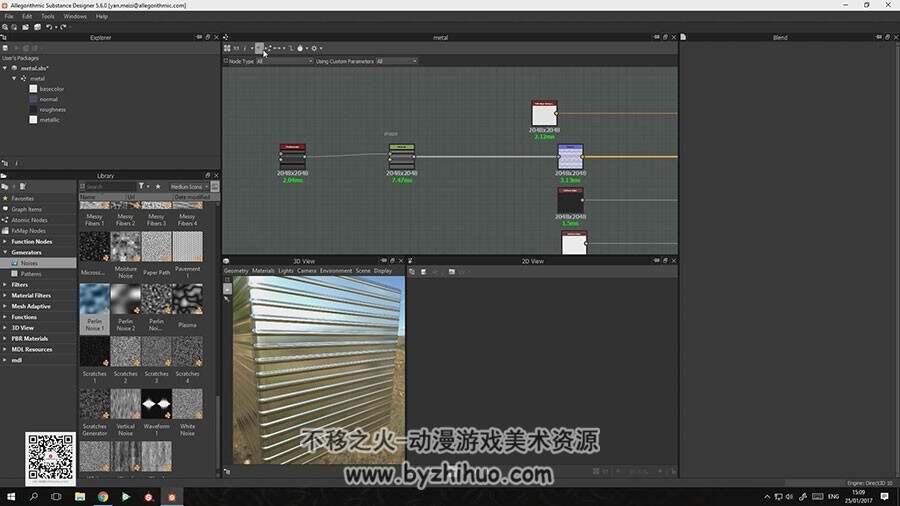This screenshot has width=900, height=506.
Task: Collapse the metal graph in Explorer
Action: [14, 79]
